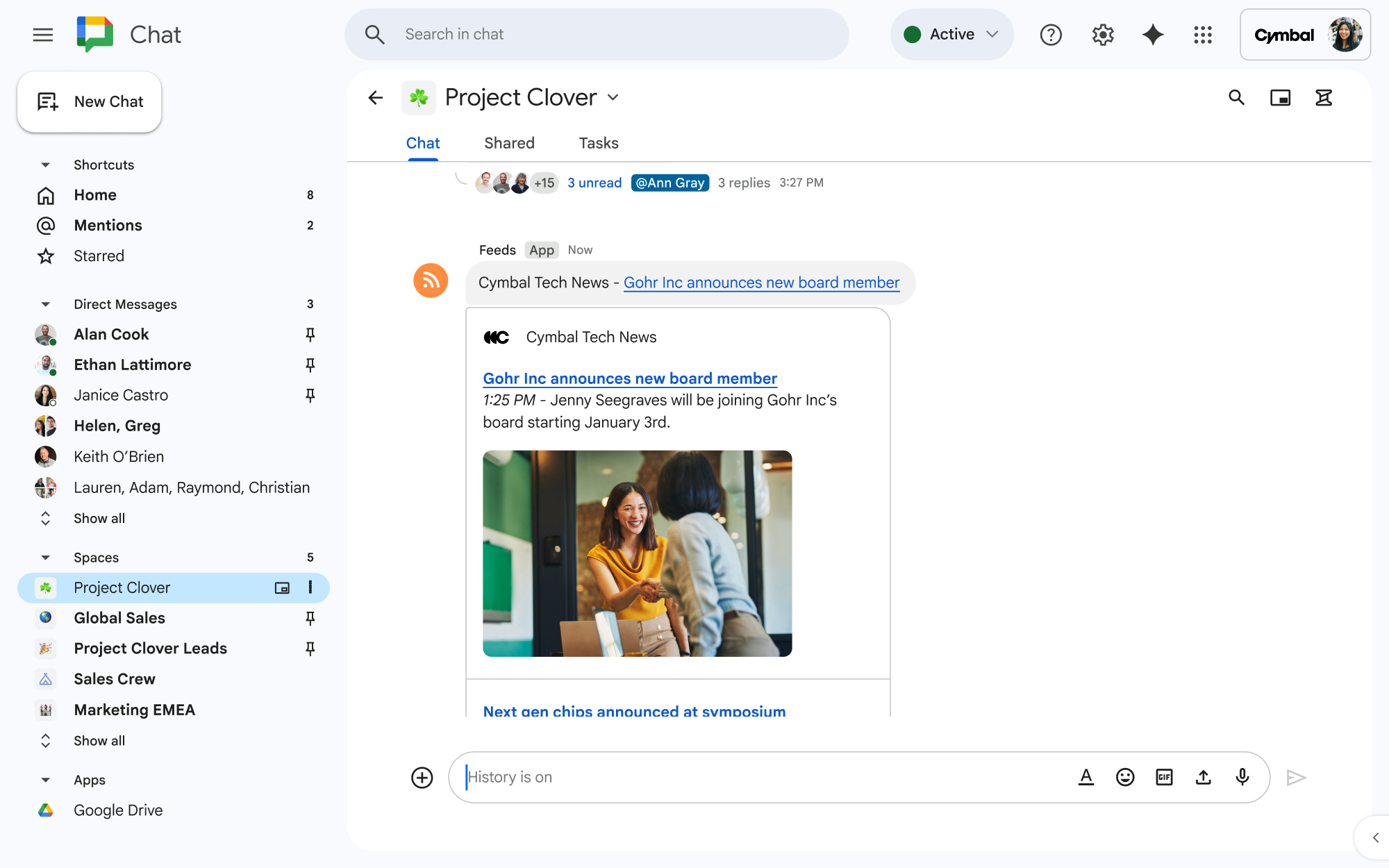
Task: Open integration options with the plus icon
Action: click(x=422, y=777)
